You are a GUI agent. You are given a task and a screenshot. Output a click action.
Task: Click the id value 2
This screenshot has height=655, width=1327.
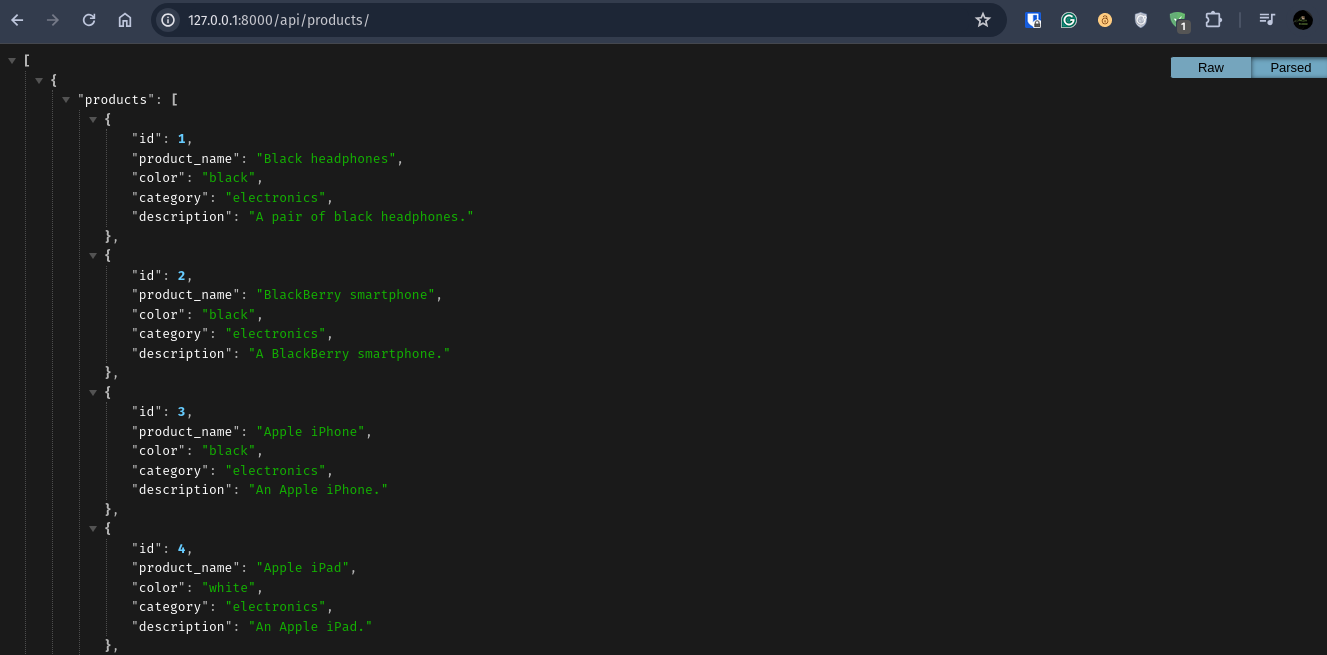click(182, 275)
